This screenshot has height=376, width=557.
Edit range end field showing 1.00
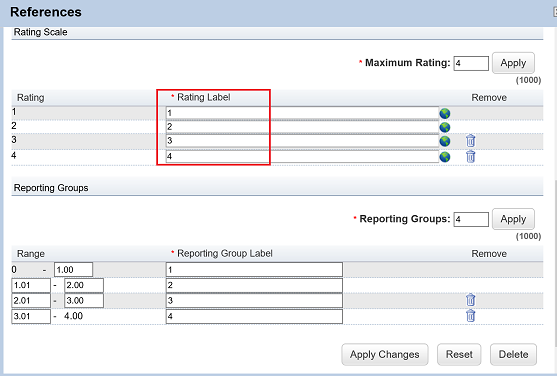(74, 270)
